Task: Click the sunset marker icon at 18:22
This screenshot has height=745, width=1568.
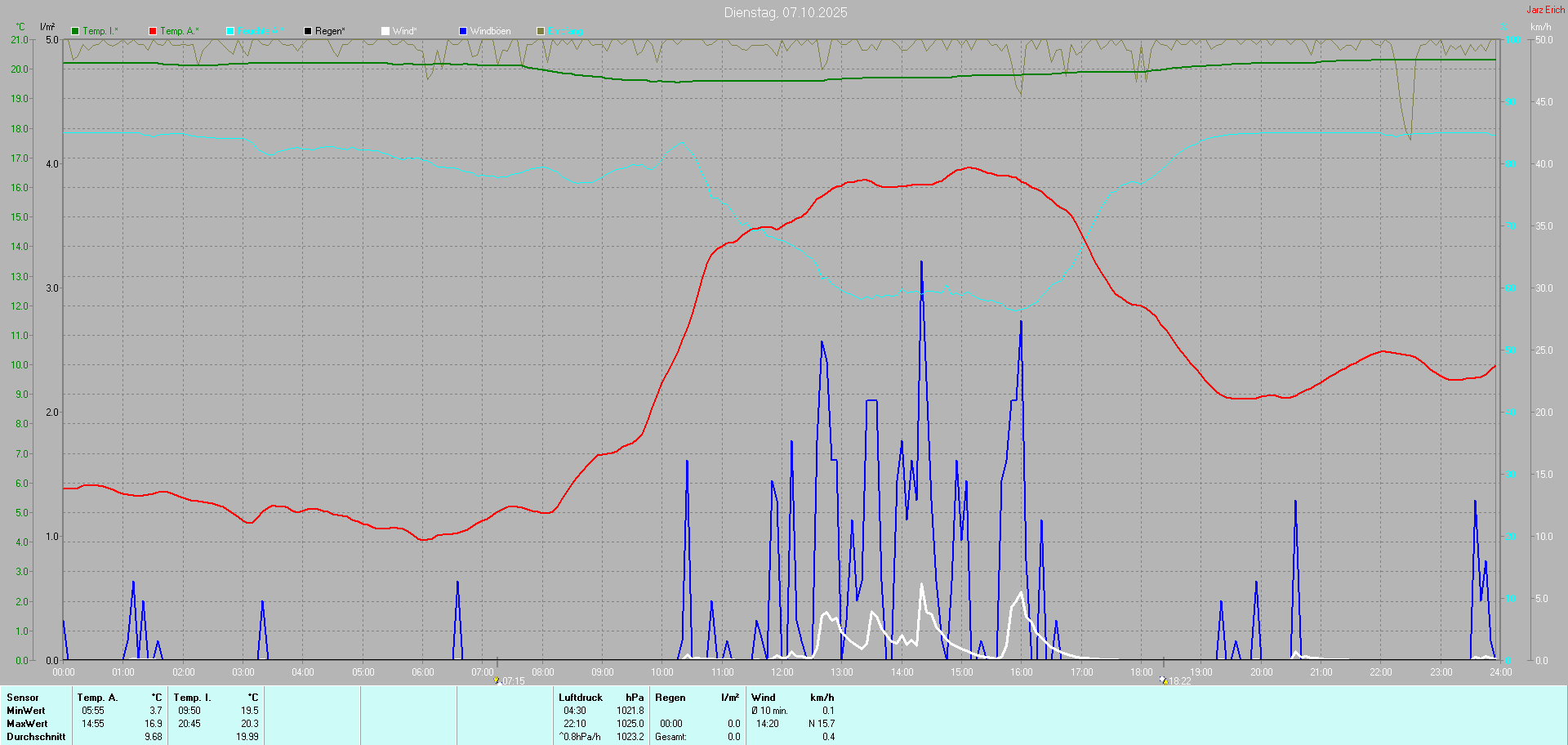Action: 1163,680
